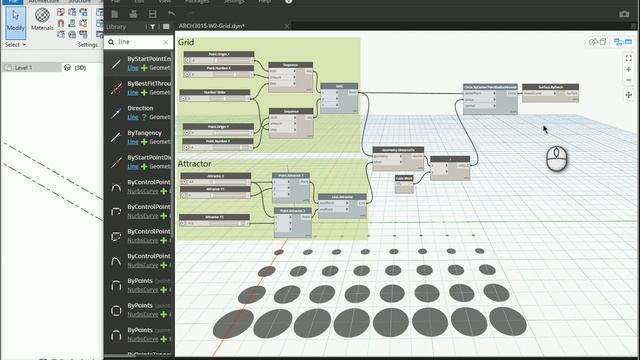
Task: Click the Line link under ByStartPointEndPoint
Action: [x=133, y=68]
